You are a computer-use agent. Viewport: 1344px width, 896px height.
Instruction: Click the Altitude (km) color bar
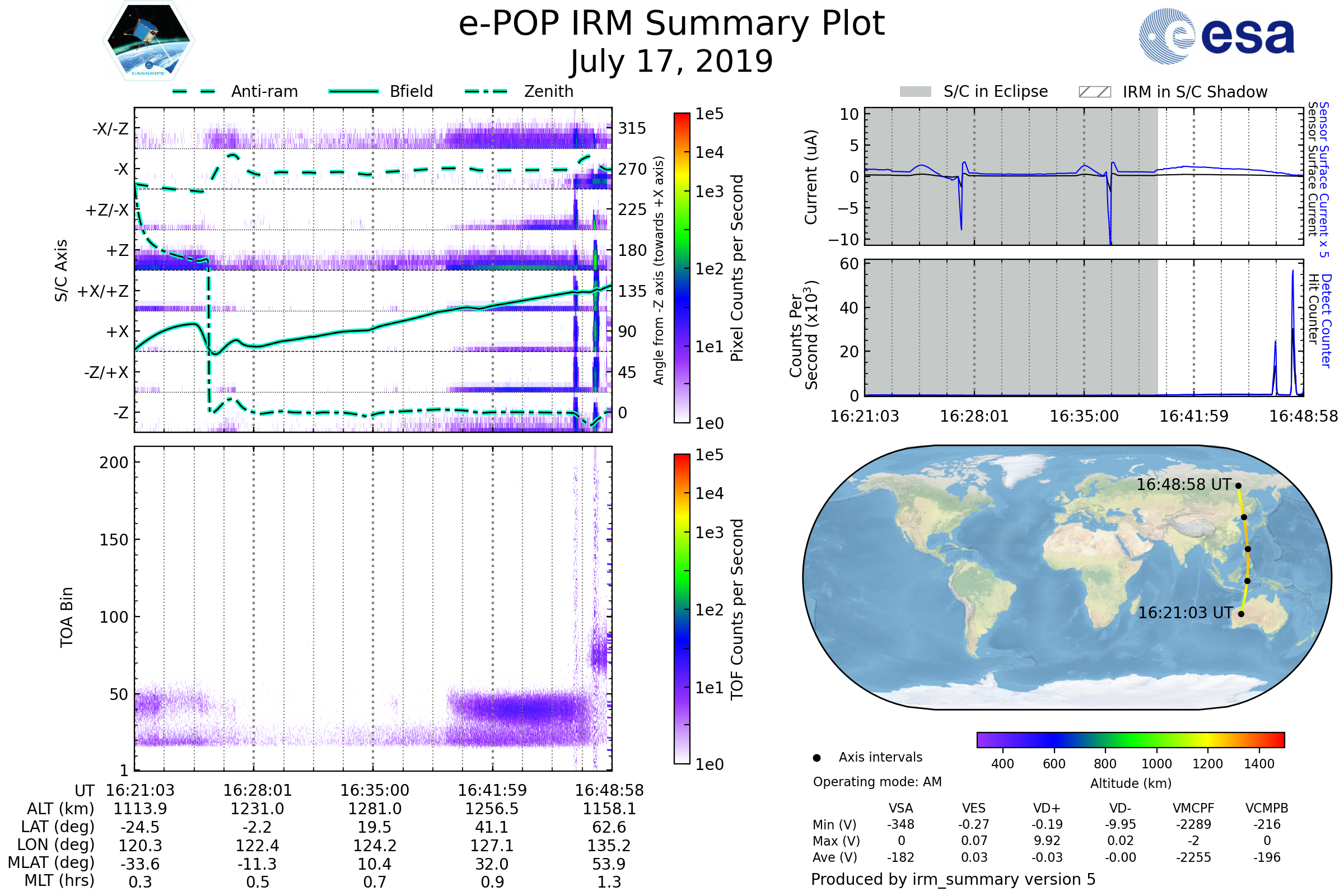click(1130, 740)
